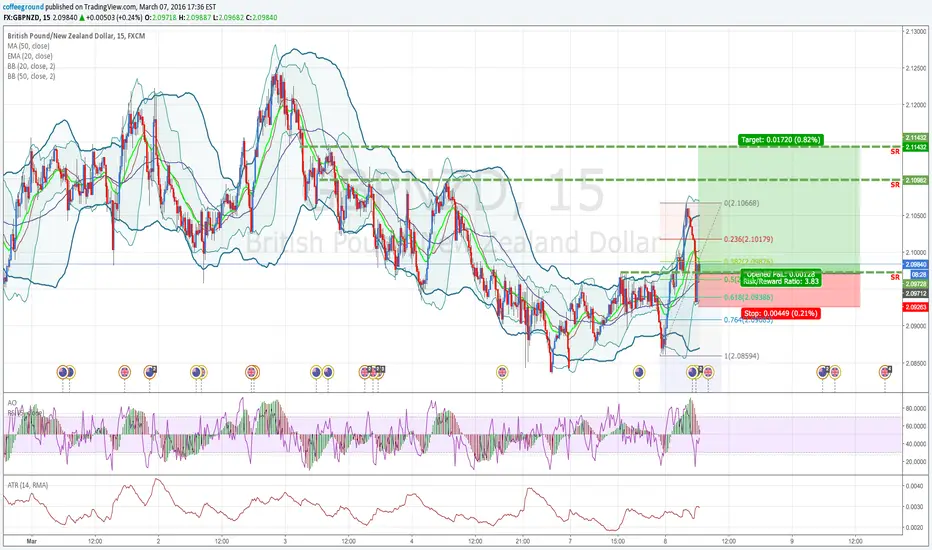Click the topmost SR resistance line label
932x550 pixels.
pos(895,152)
